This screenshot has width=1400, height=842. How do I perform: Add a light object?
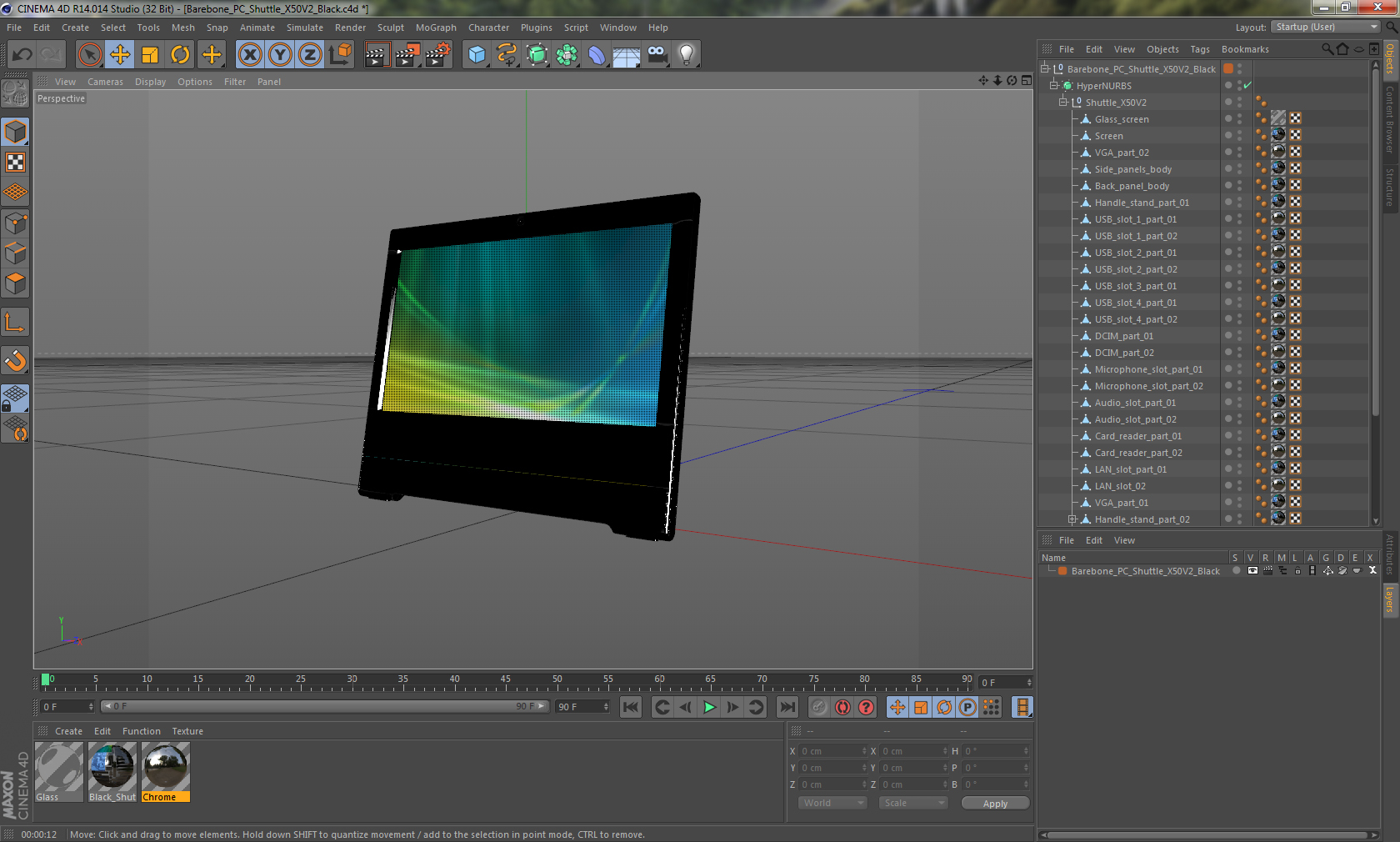coord(687,55)
